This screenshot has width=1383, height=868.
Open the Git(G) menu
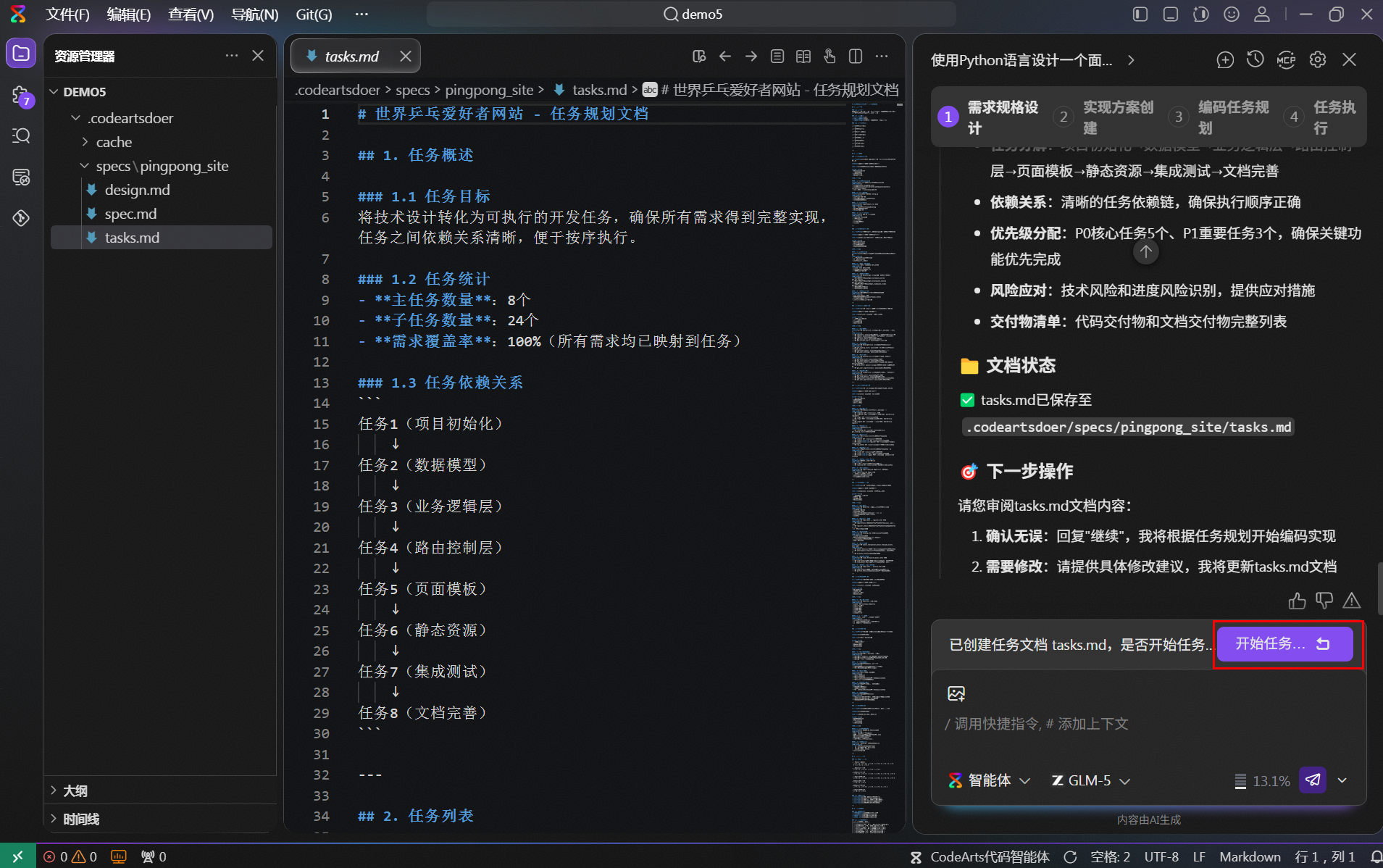pyautogui.click(x=314, y=14)
